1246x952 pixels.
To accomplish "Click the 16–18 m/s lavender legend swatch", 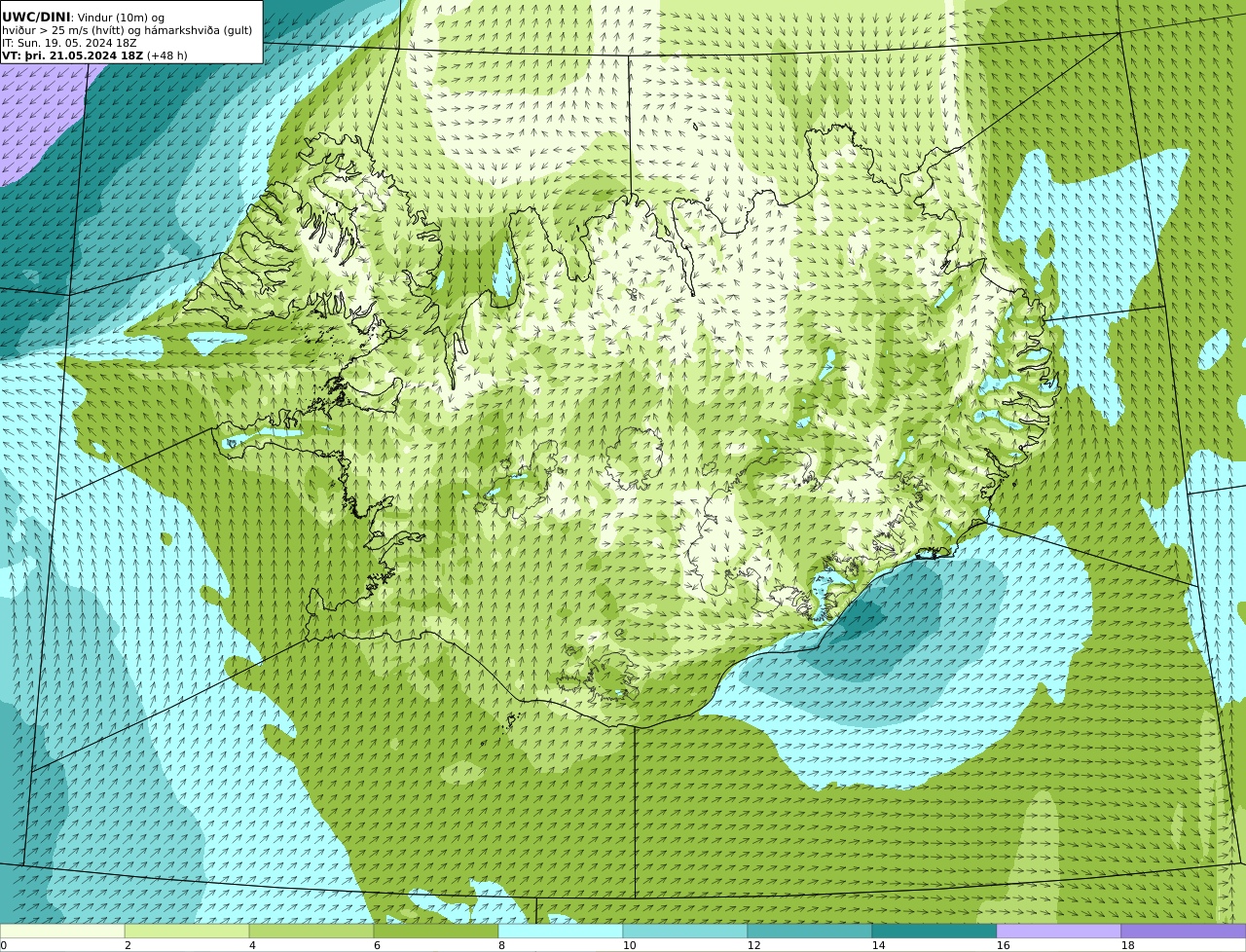I will [x=1059, y=932].
